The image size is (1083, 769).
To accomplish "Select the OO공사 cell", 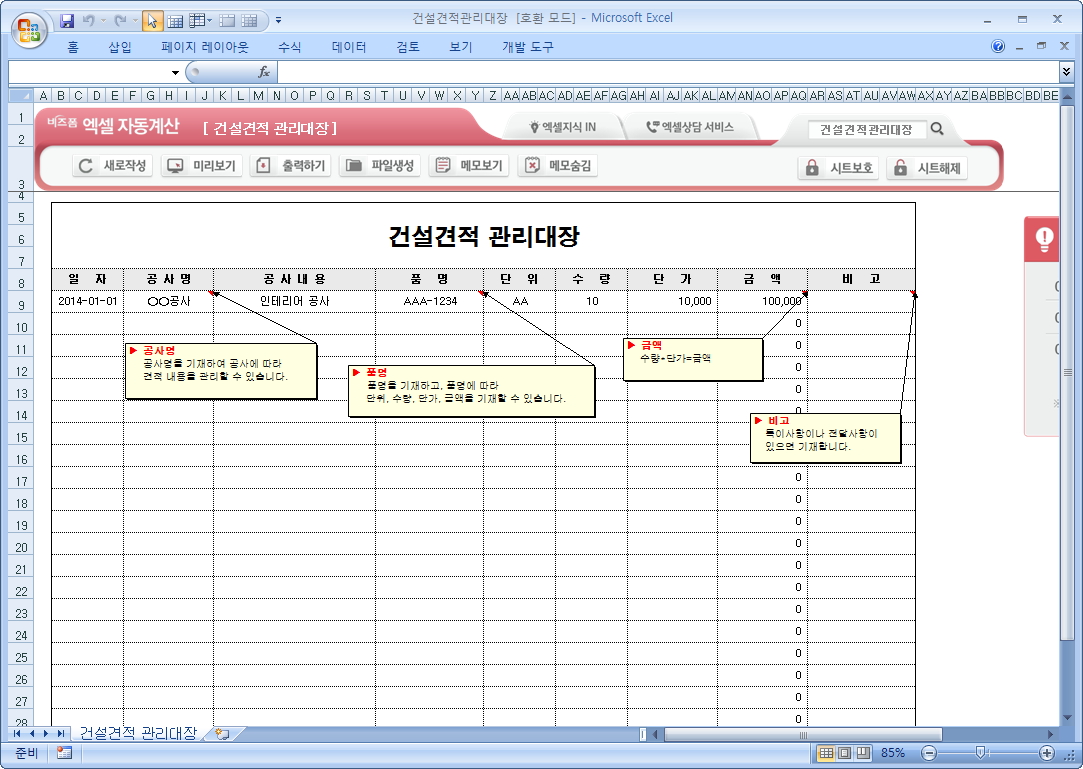I will (169, 301).
